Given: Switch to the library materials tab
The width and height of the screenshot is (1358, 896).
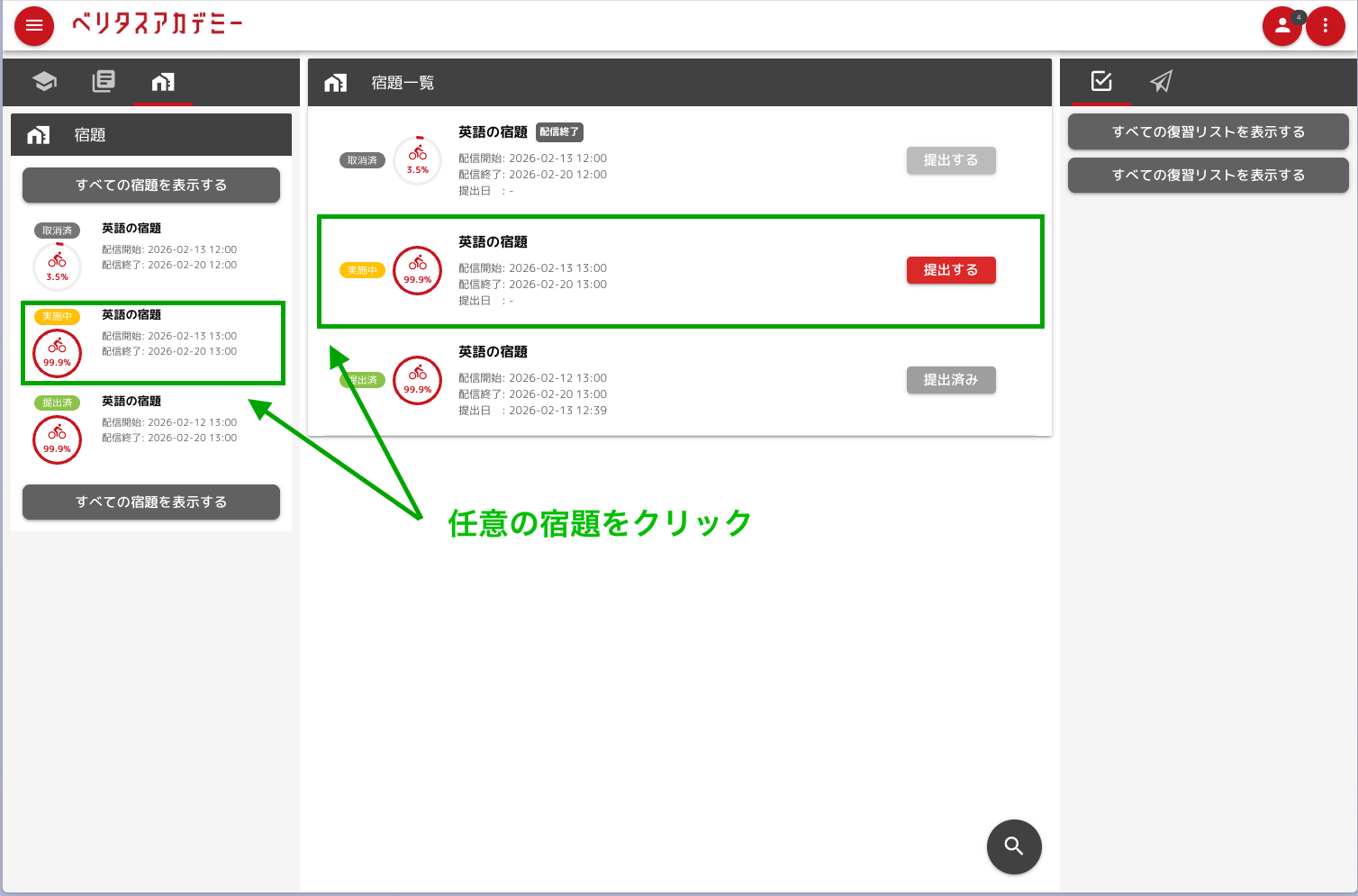Looking at the screenshot, I should click(104, 82).
